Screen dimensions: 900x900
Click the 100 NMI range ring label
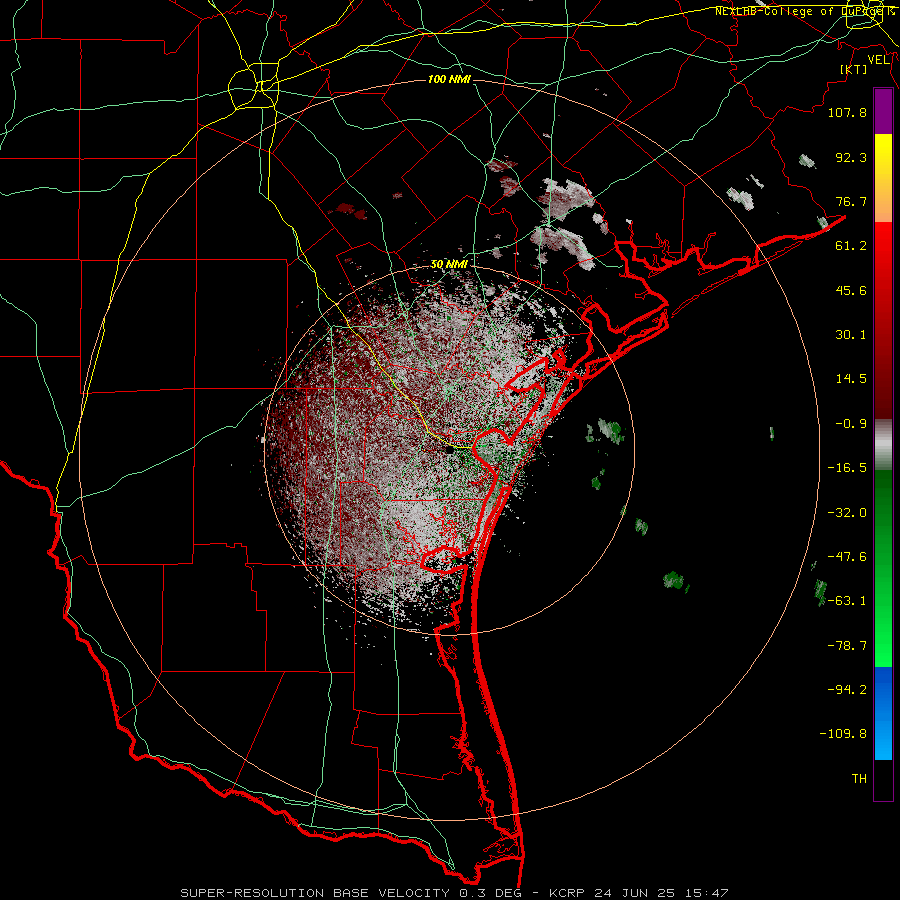coord(449,79)
